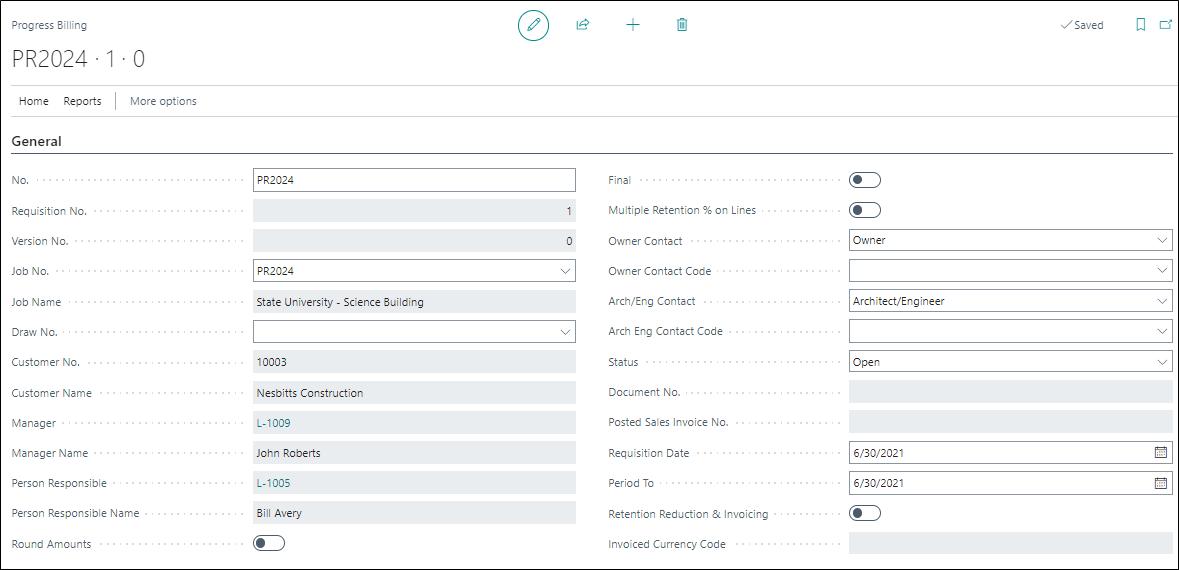Open the Status dropdown
The width and height of the screenshot is (1179, 570).
[x=1161, y=362]
